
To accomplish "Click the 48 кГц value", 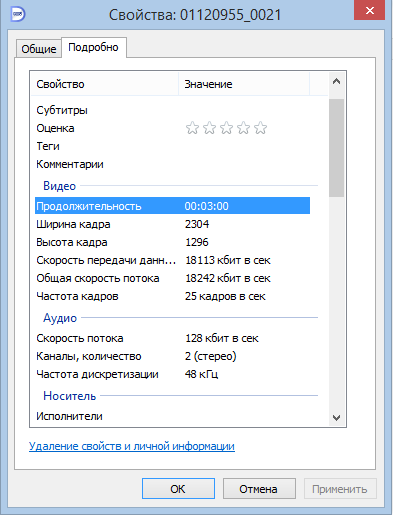I will coord(202,374).
